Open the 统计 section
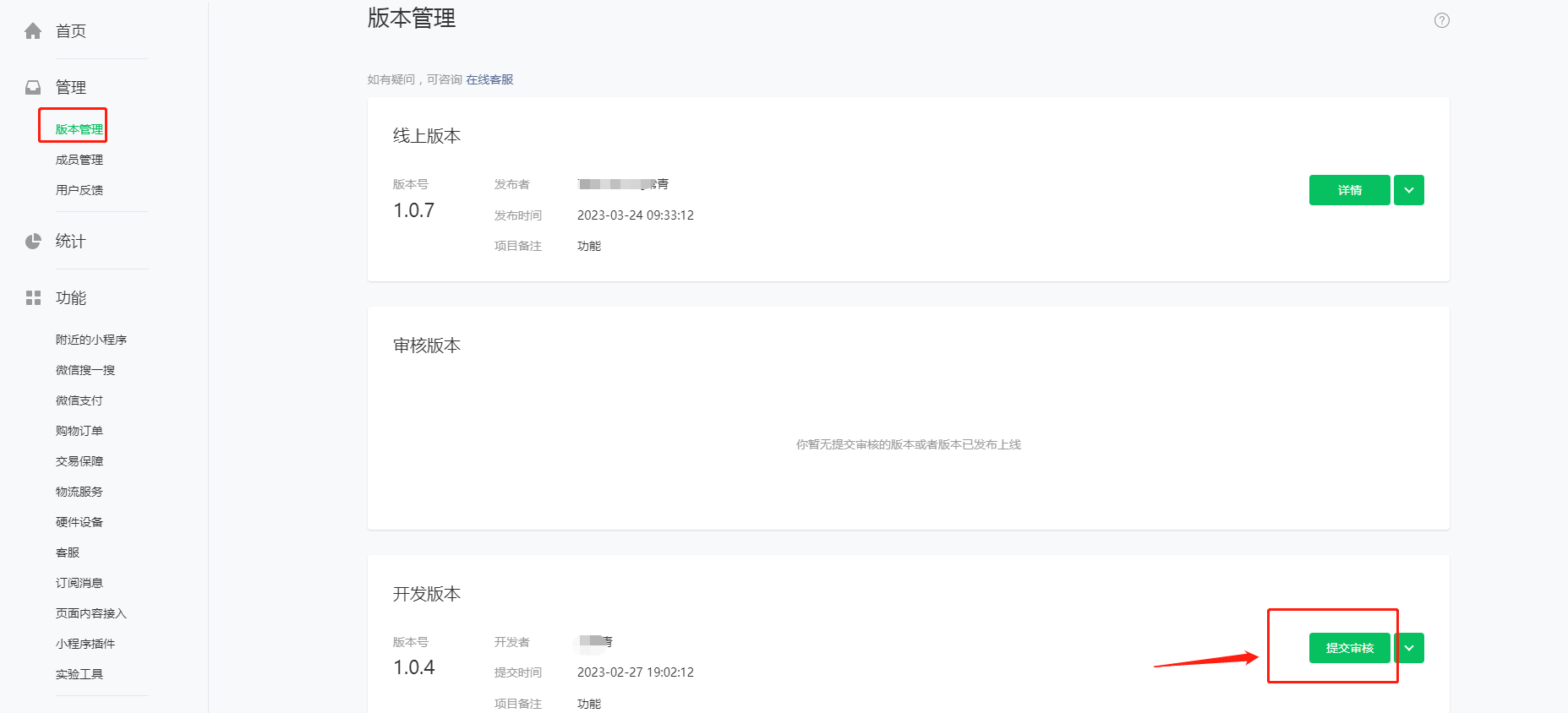This screenshot has height=713, width=1568. click(71, 242)
